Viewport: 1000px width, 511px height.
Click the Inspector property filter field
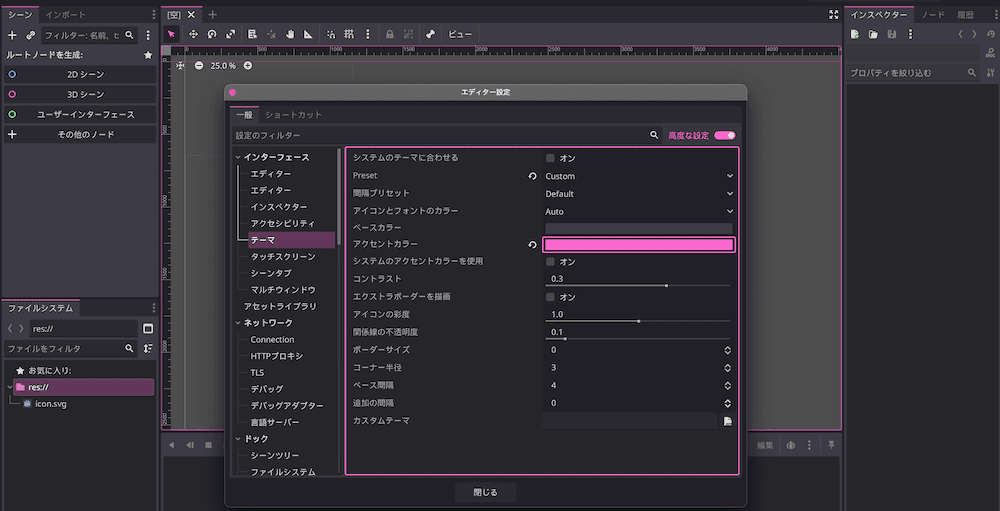click(913, 73)
